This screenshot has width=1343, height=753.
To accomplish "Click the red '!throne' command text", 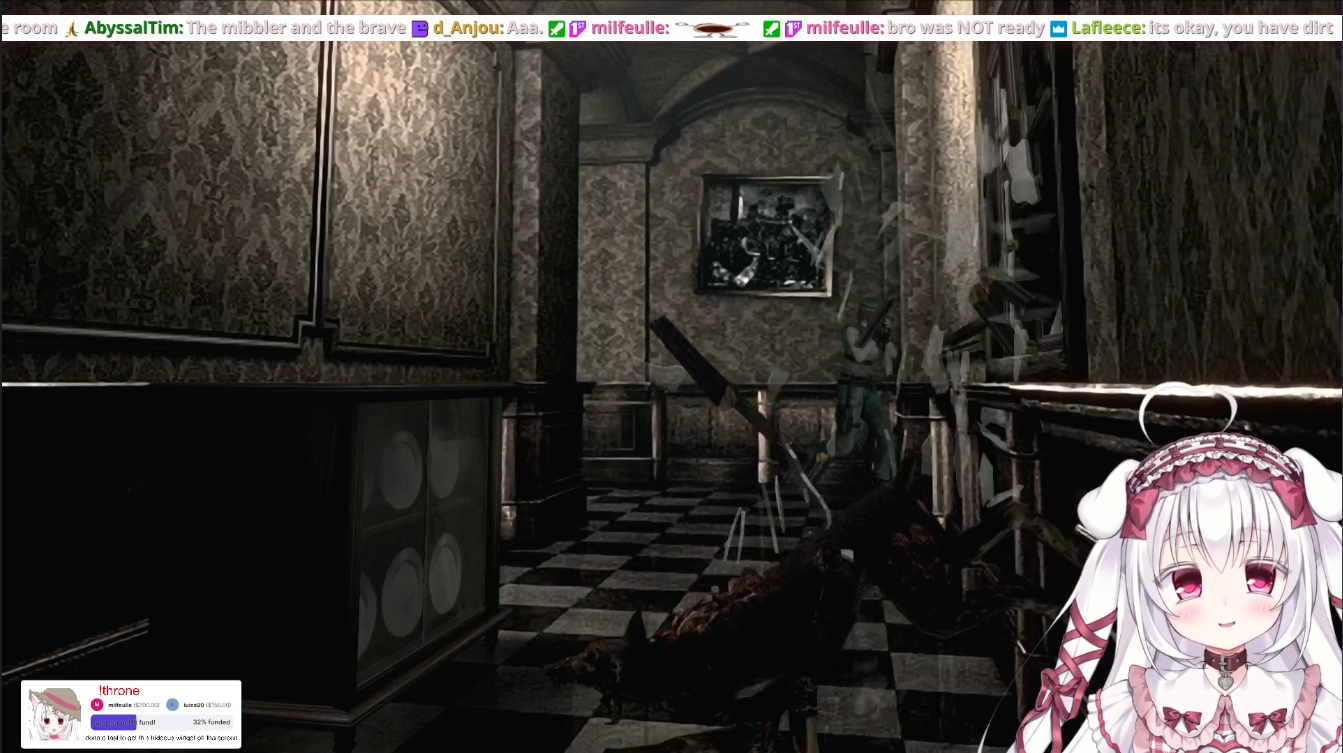I will (119, 691).
